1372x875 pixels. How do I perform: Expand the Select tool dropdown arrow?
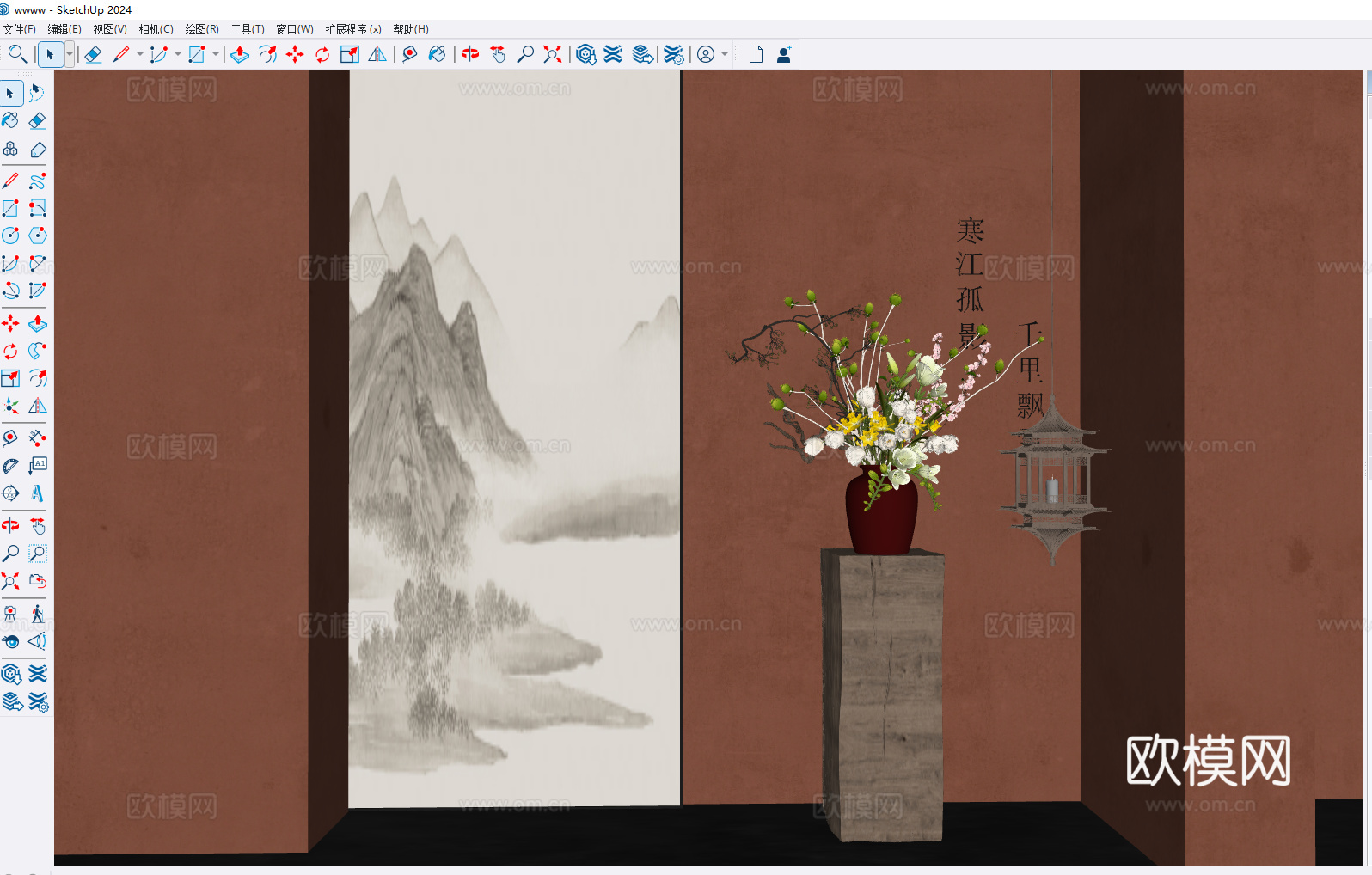click(70, 54)
